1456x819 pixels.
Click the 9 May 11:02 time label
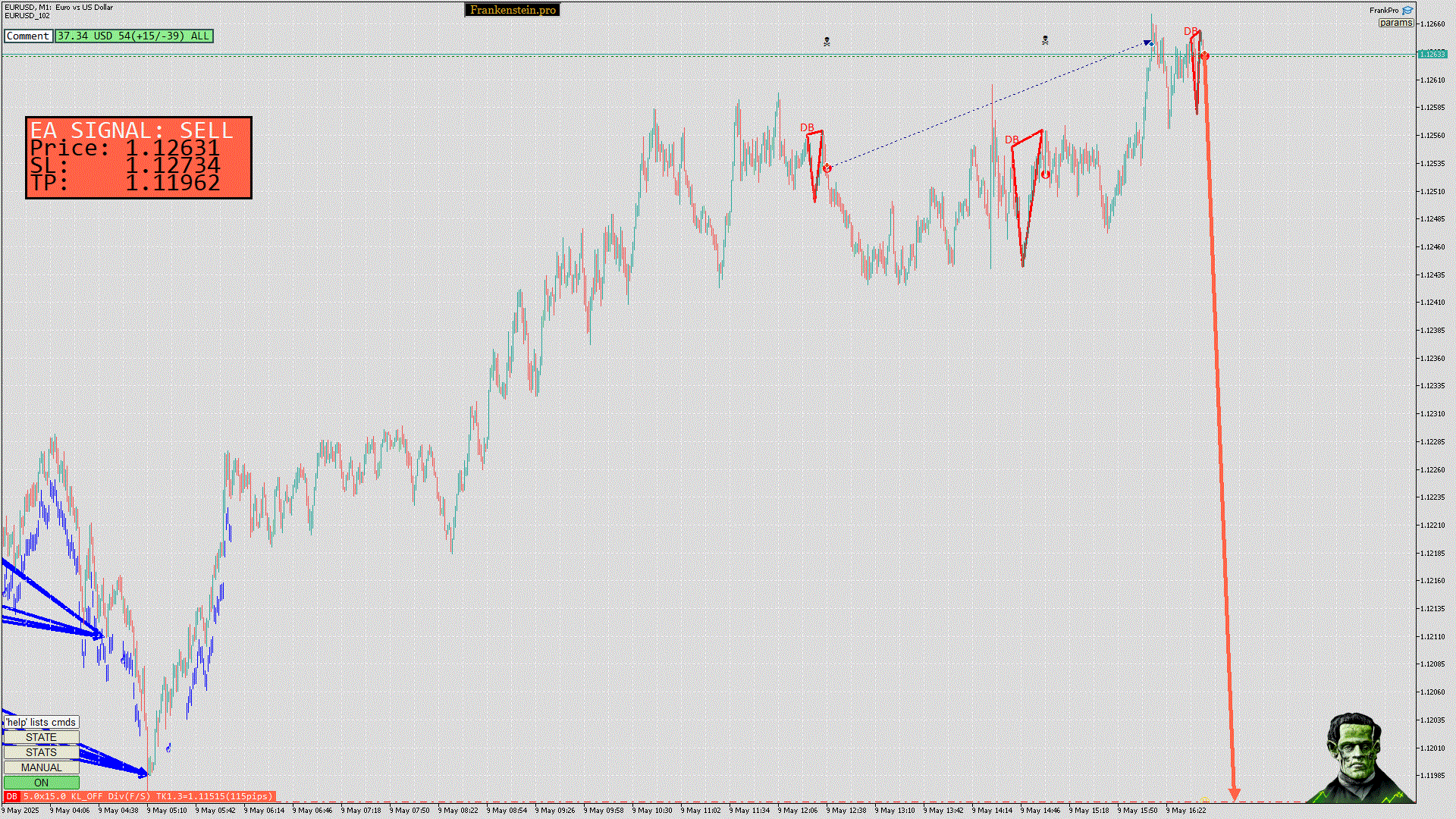pyautogui.click(x=700, y=810)
